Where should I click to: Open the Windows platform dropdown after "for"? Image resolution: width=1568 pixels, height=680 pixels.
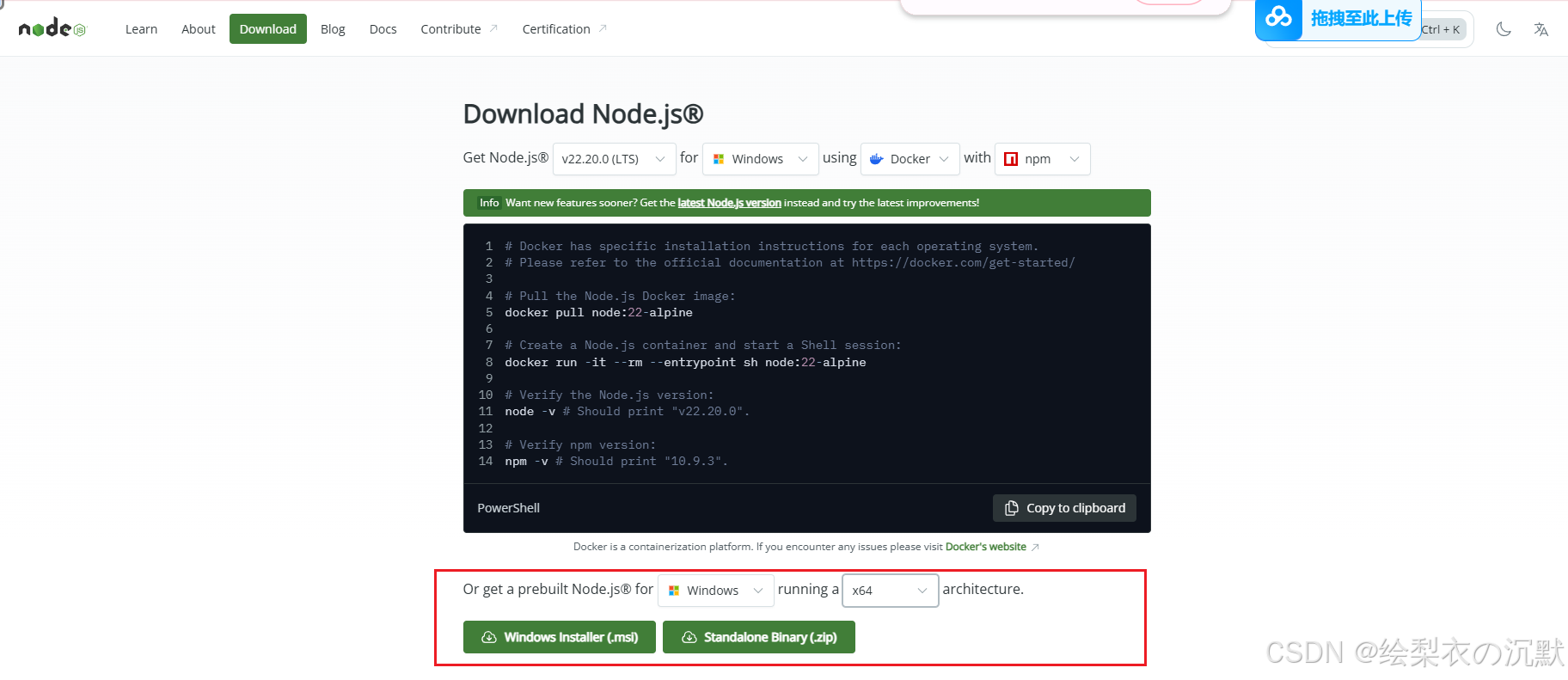pos(760,159)
